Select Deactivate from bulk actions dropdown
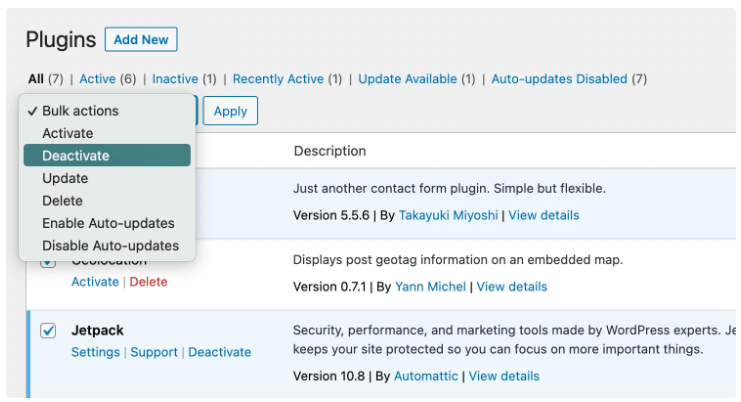Screen dimensions: 741x402 (x=107, y=155)
